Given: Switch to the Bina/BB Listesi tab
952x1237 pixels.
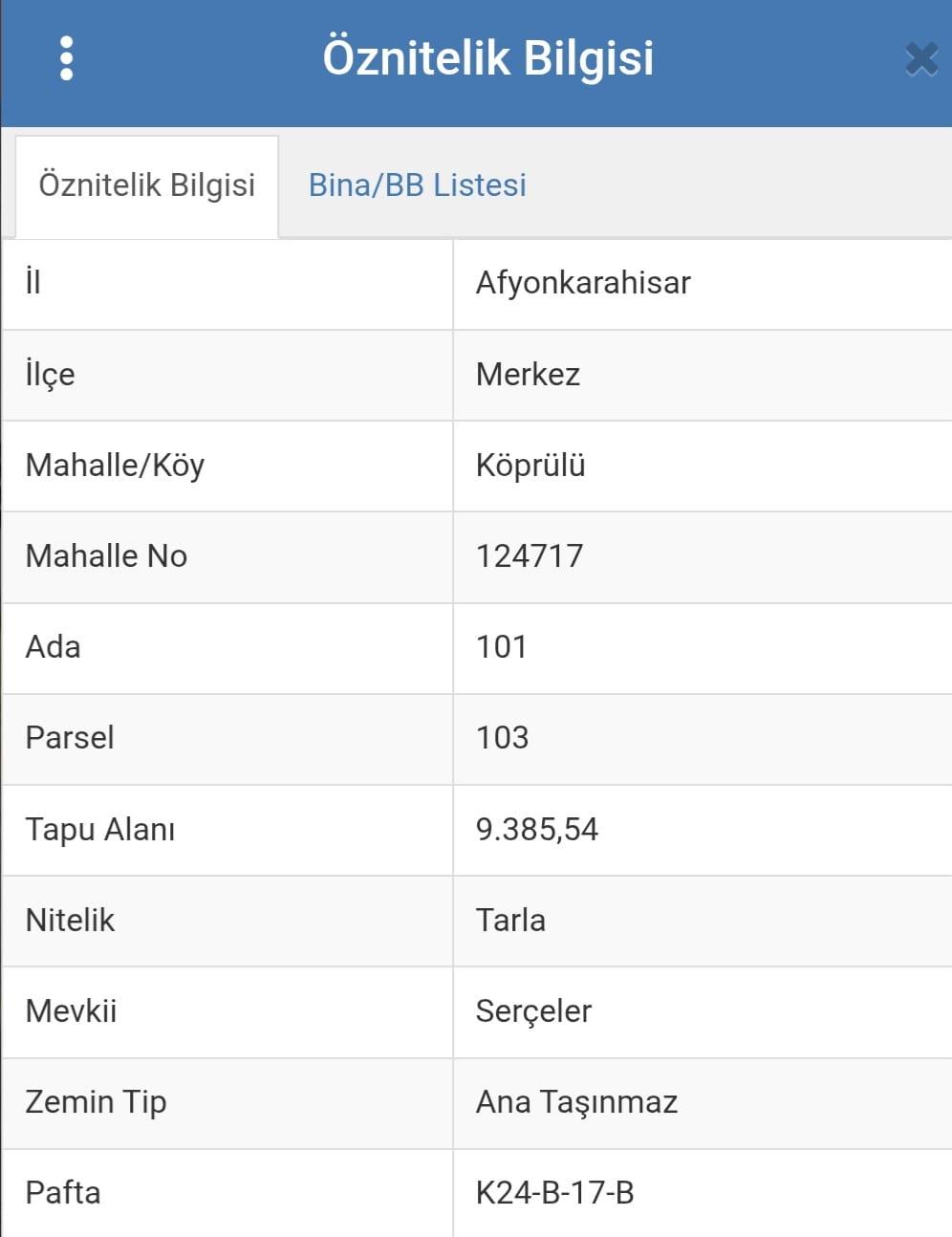Looking at the screenshot, I should tap(417, 184).
